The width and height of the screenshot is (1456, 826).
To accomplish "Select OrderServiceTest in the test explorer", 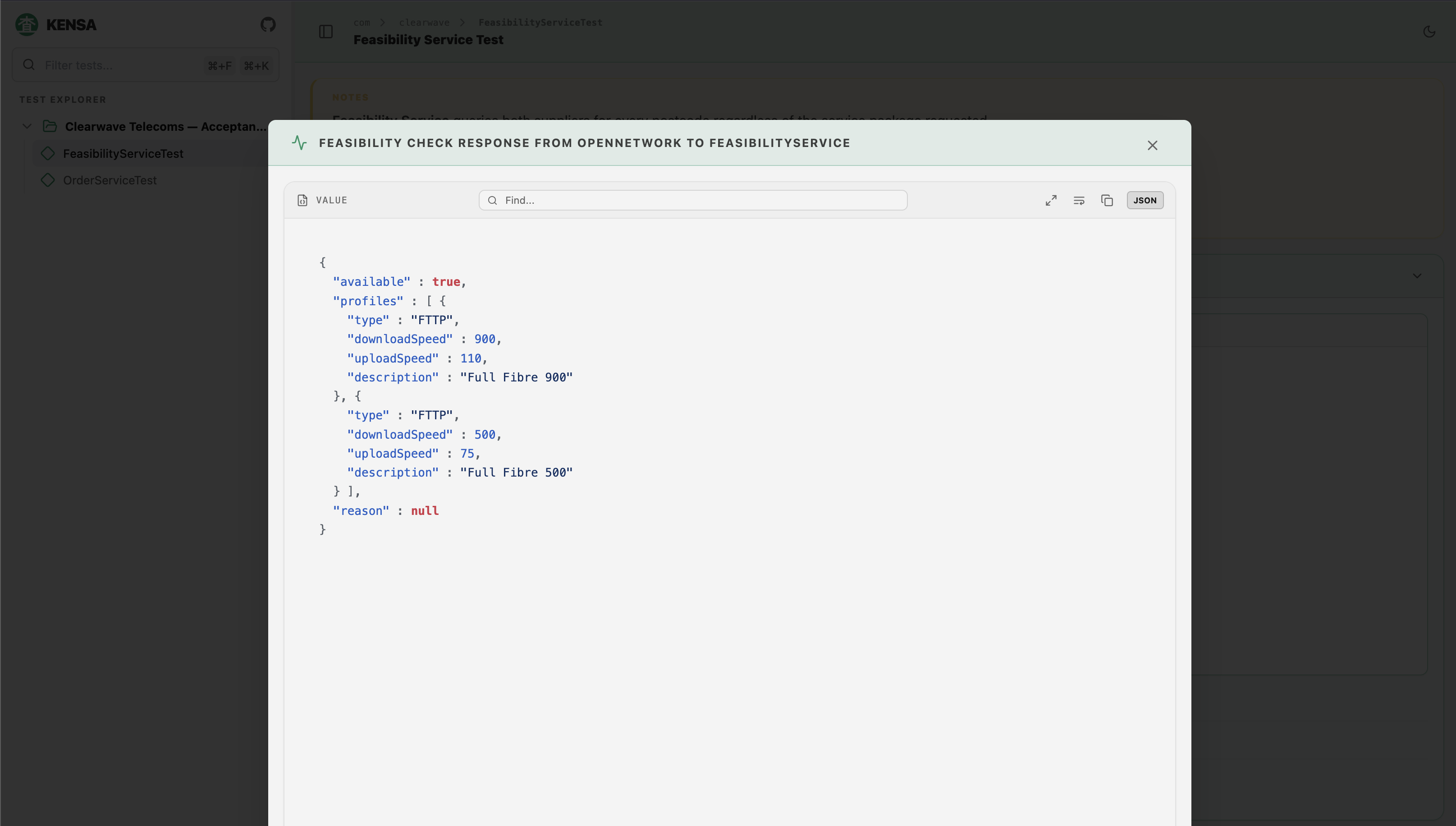I will 110,180.
